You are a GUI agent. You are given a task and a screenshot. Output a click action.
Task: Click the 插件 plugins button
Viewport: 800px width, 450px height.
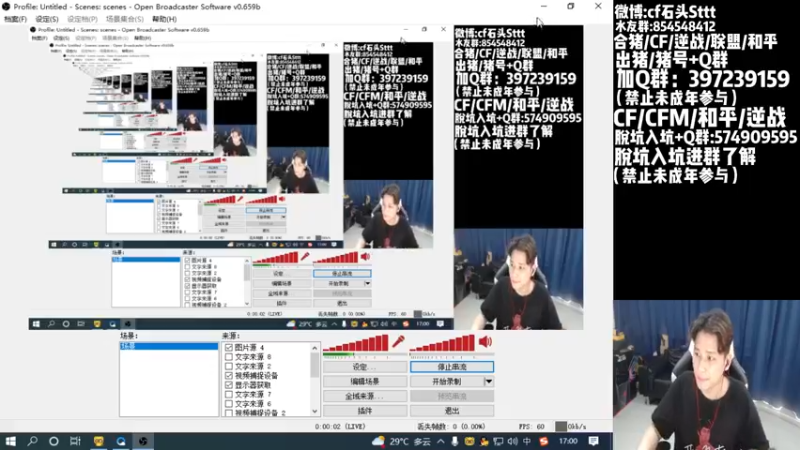coord(365,411)
